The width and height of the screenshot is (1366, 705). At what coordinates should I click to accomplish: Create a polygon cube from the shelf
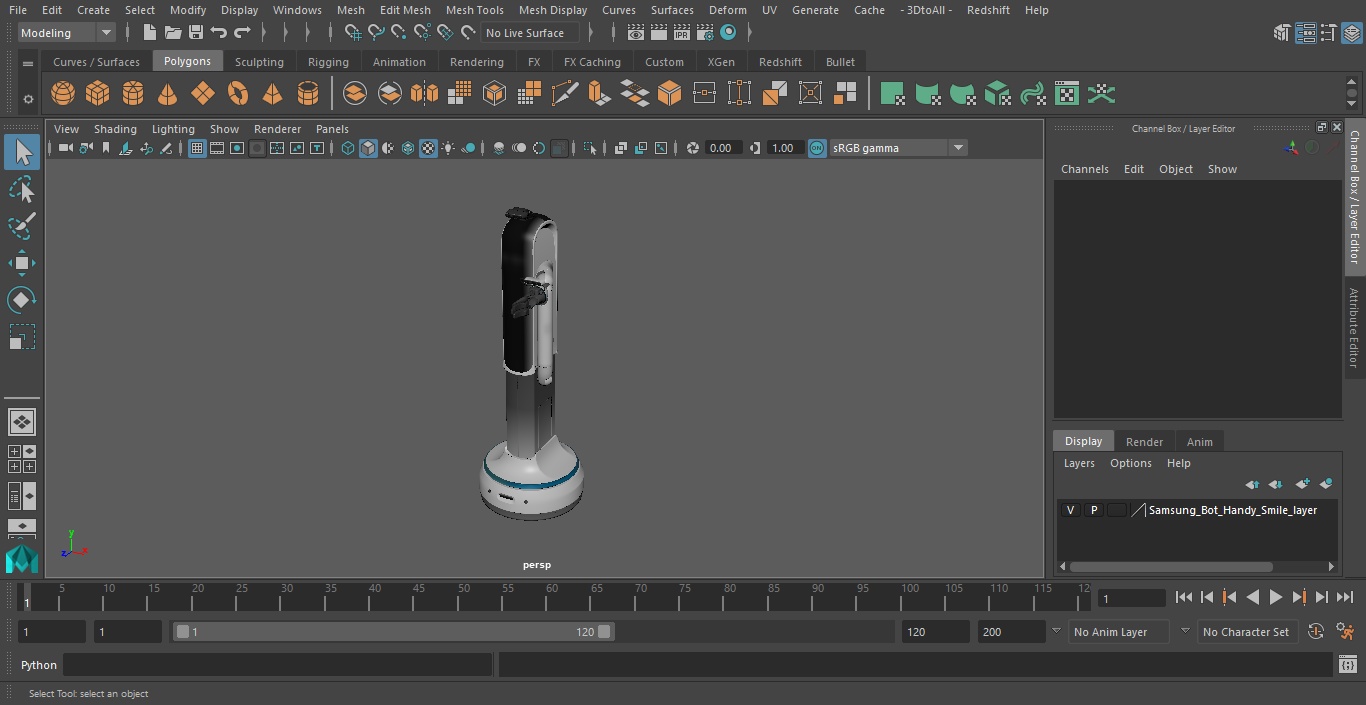click(x=98, y=94)
